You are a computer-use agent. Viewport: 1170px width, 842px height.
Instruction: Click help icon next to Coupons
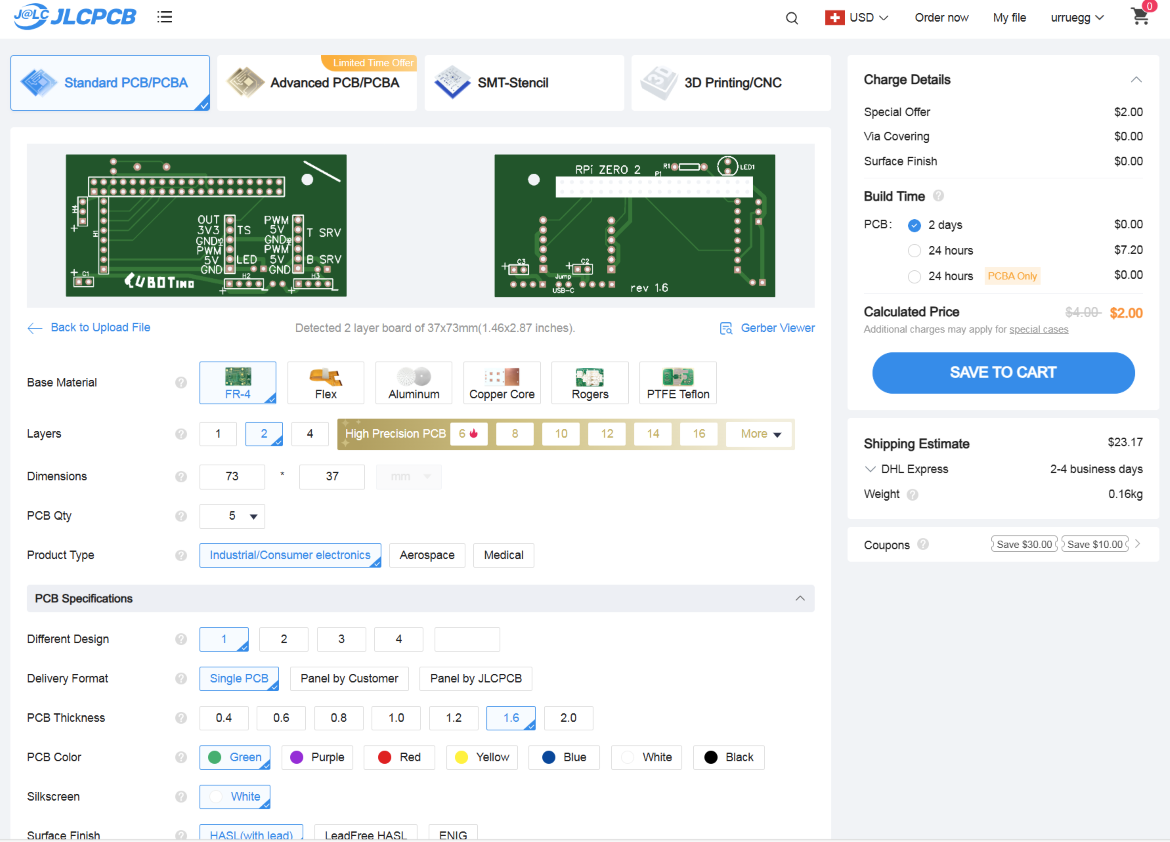pyautogui.click(x=923, y=544)
